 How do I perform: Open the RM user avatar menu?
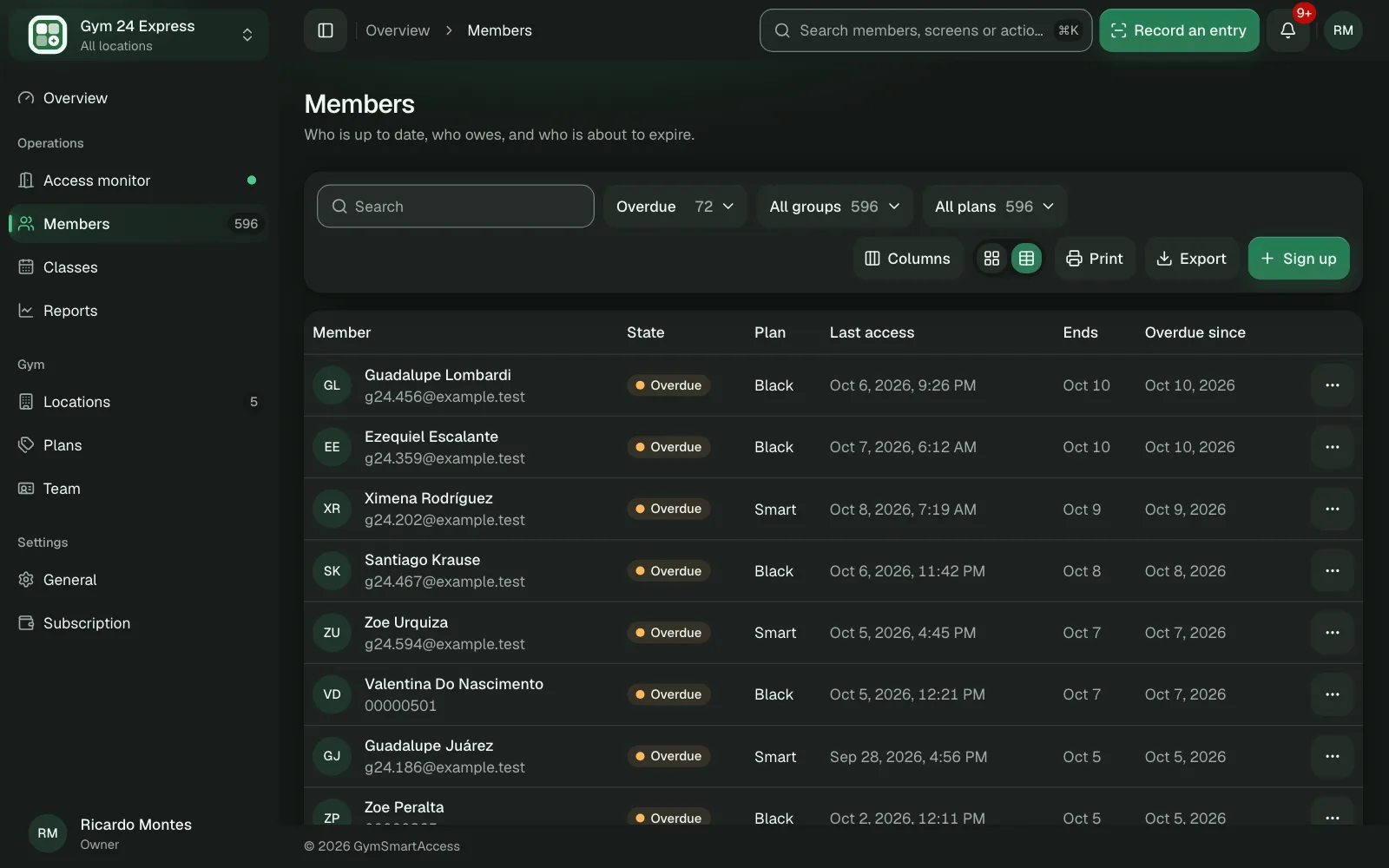[x=1343, y=30]
